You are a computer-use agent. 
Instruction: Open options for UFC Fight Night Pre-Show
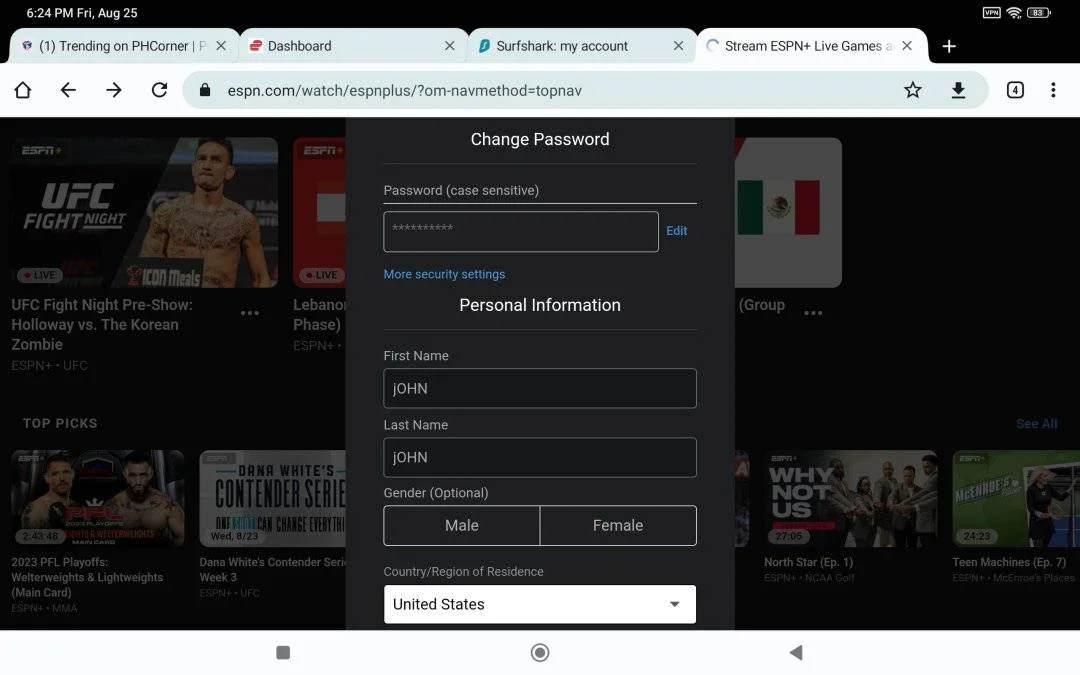250,313
